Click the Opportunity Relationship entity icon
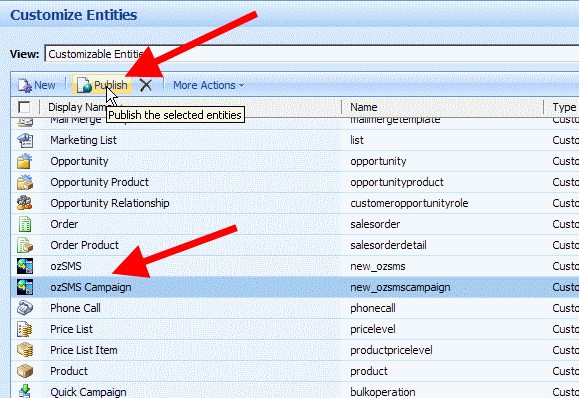The height and width of the screenshot is (398, 579). pyautogui.click(x=25, y=203)
